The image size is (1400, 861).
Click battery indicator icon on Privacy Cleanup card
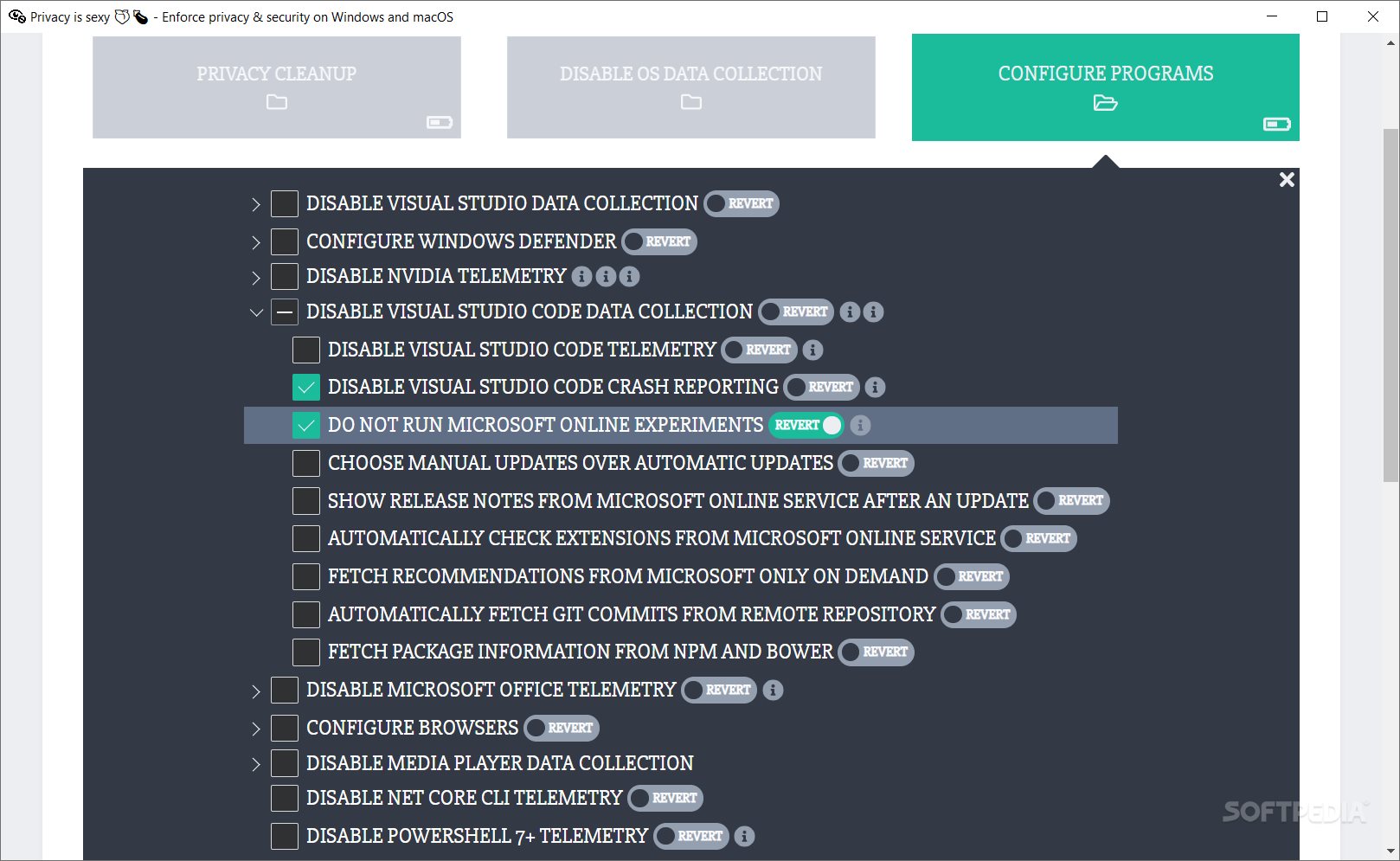tap(440, 123)
